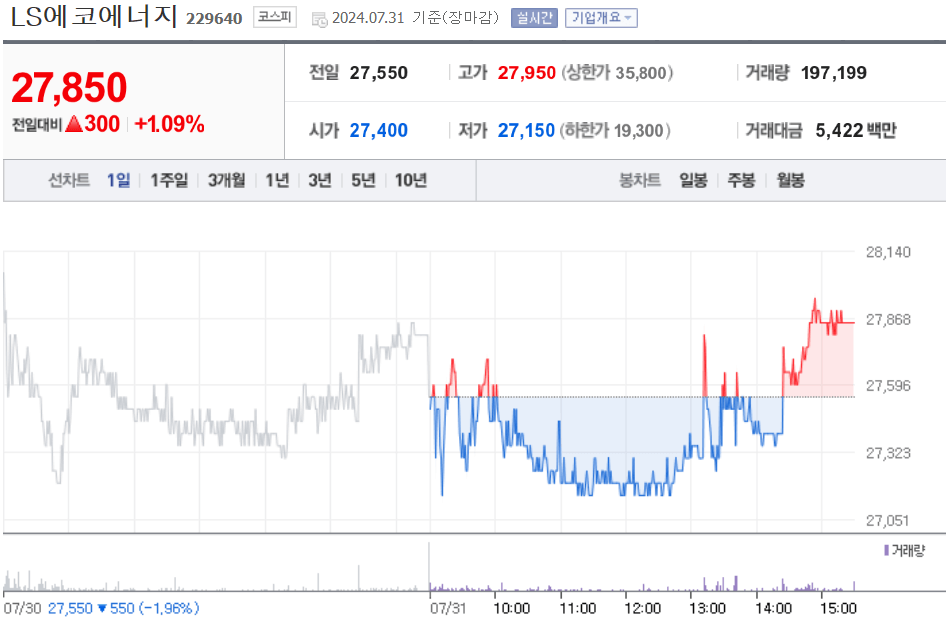Click the 선차트 label
The height and width of the screenshot is (642, 946).
(69, 180)
